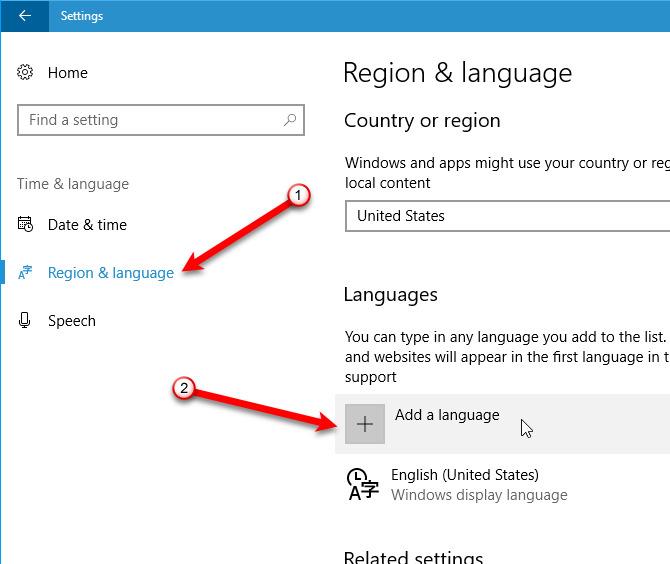Click the back arrow in Settings title bar
Screen dimensions: 670x564
[x=24, y=16]
